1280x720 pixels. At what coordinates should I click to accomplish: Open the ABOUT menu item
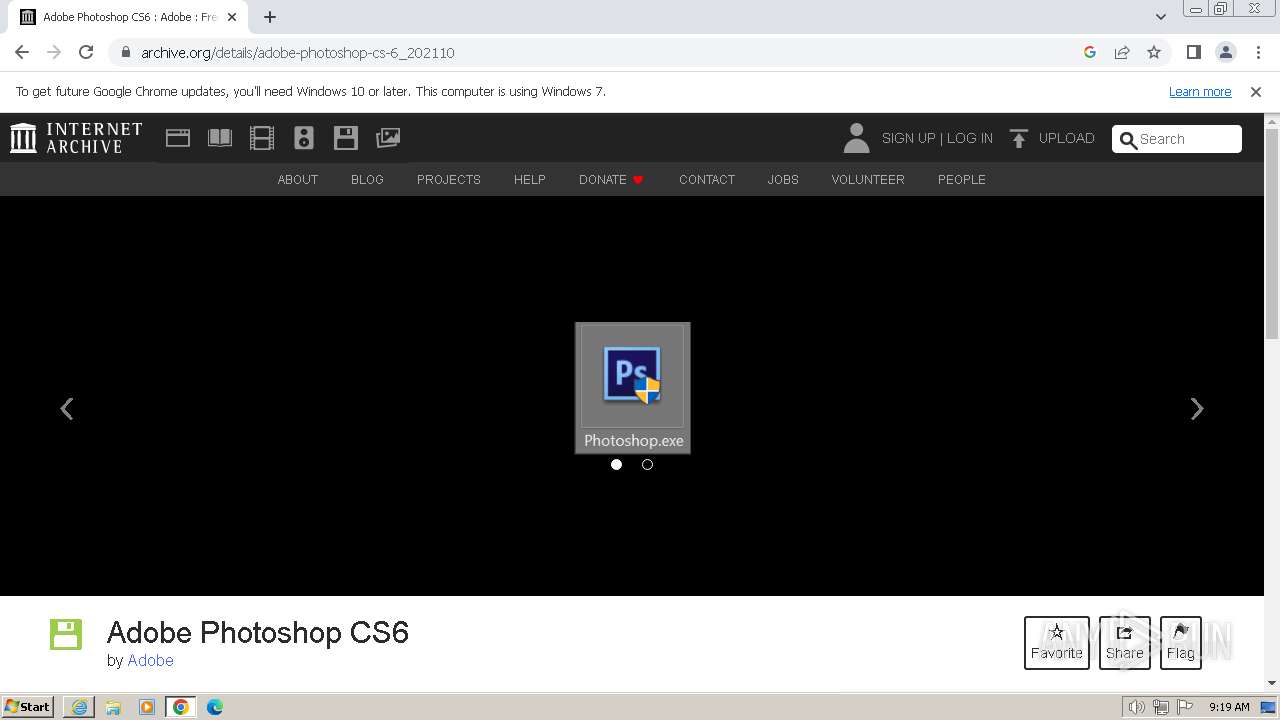click(x=298, y=179)
